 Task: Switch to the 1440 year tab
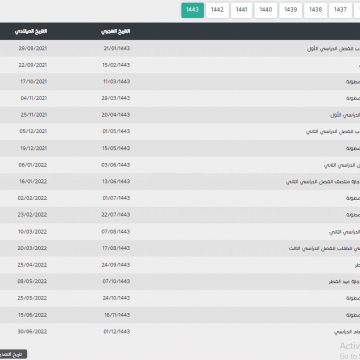266,10
